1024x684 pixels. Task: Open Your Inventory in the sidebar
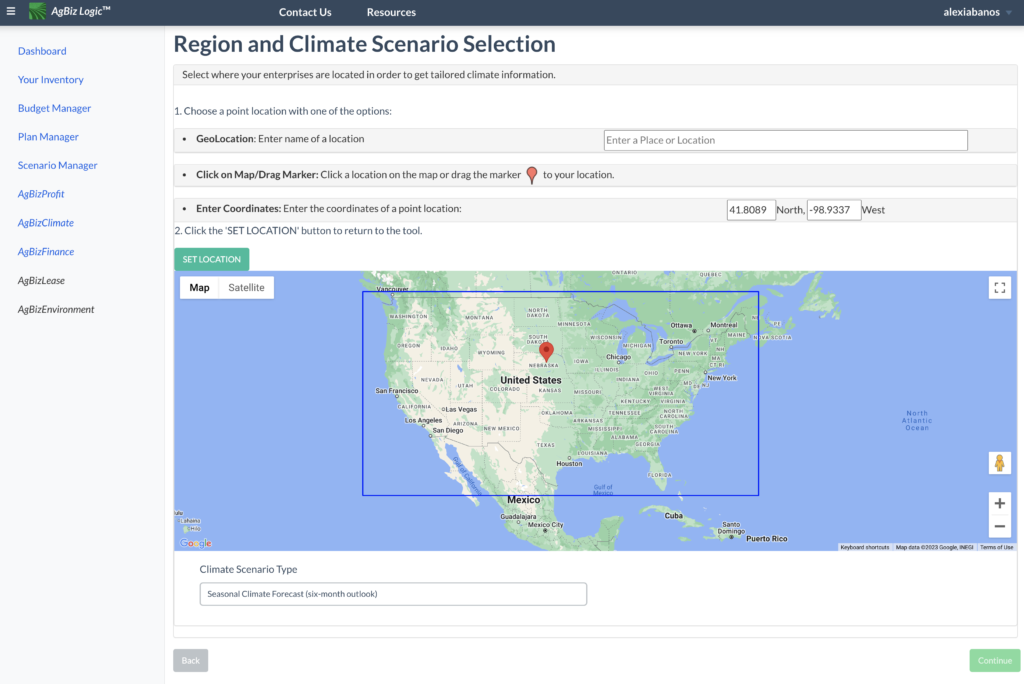[x=50, y=80]
